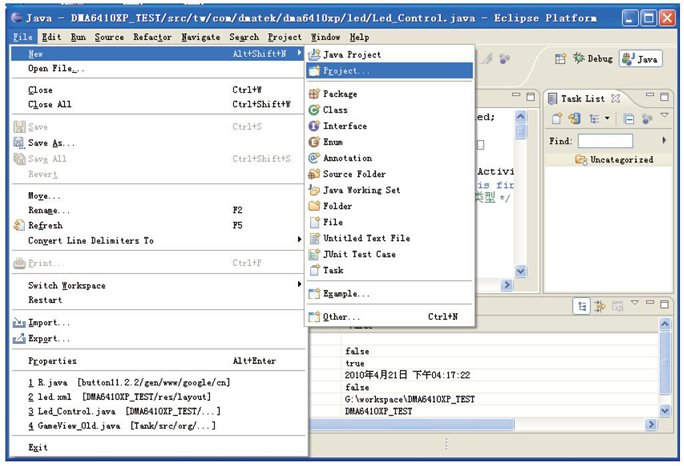Expand Convert Line Delimiters To submenu
This screenshot has width=684, height=466.
[x=157, y=240]
